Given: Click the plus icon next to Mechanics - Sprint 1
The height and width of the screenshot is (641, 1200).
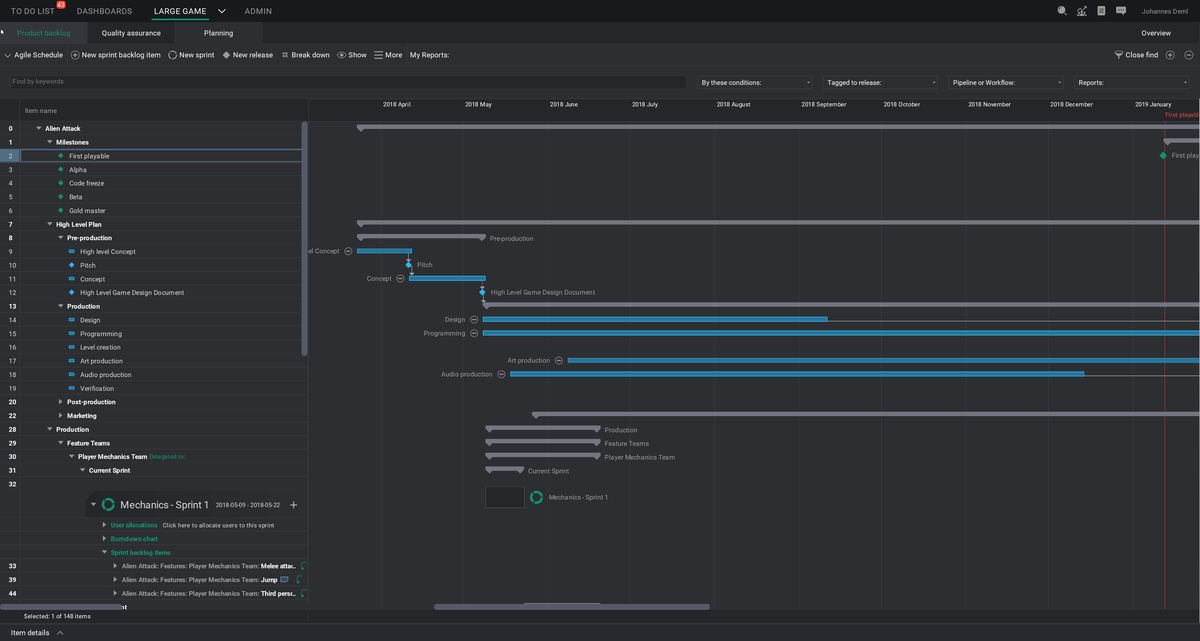Looking at the screenshot, I should point(293,505).
